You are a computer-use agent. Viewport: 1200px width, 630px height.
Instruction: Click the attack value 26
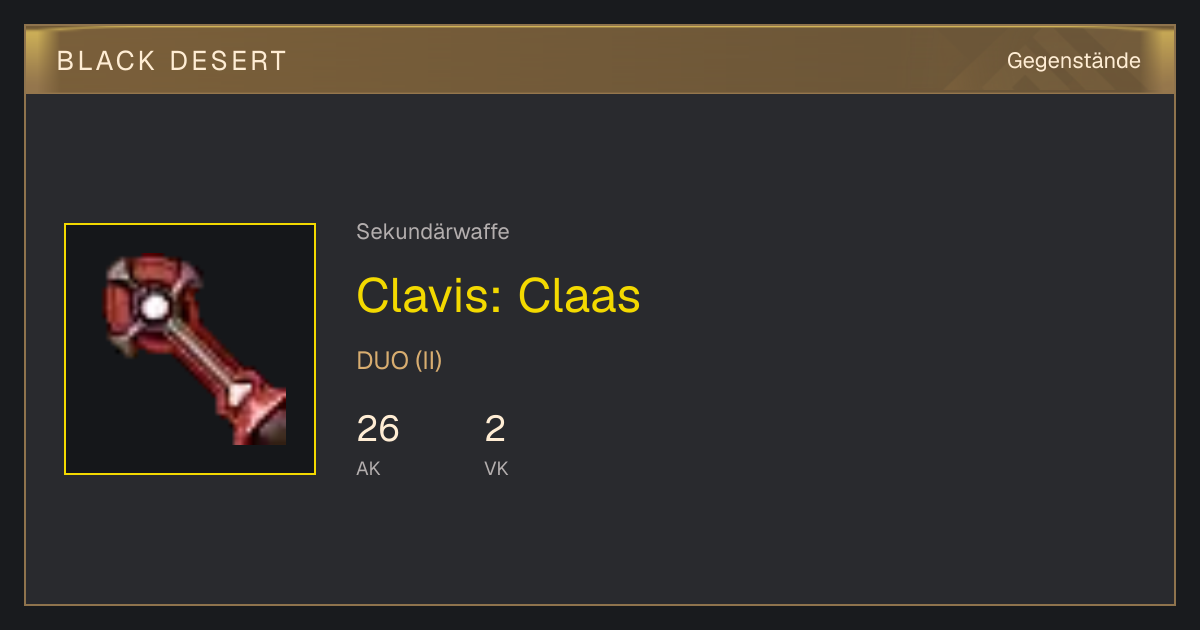pyautogui.click(x=378, y=429)
